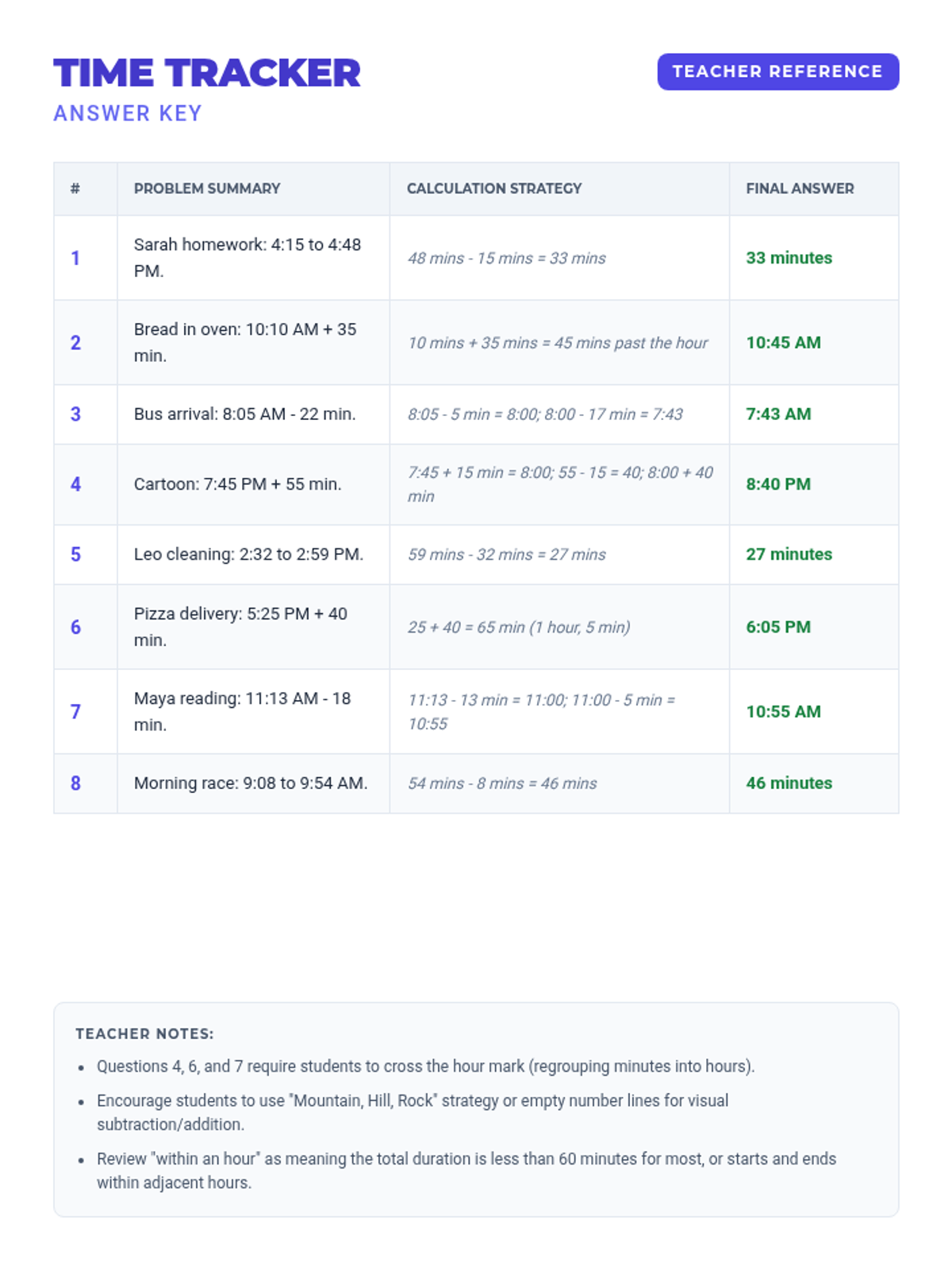The height and width of the screenshot is (1270, 952).
Task: Click the 33 minutes final answer
Action: (x=789, y=258)
